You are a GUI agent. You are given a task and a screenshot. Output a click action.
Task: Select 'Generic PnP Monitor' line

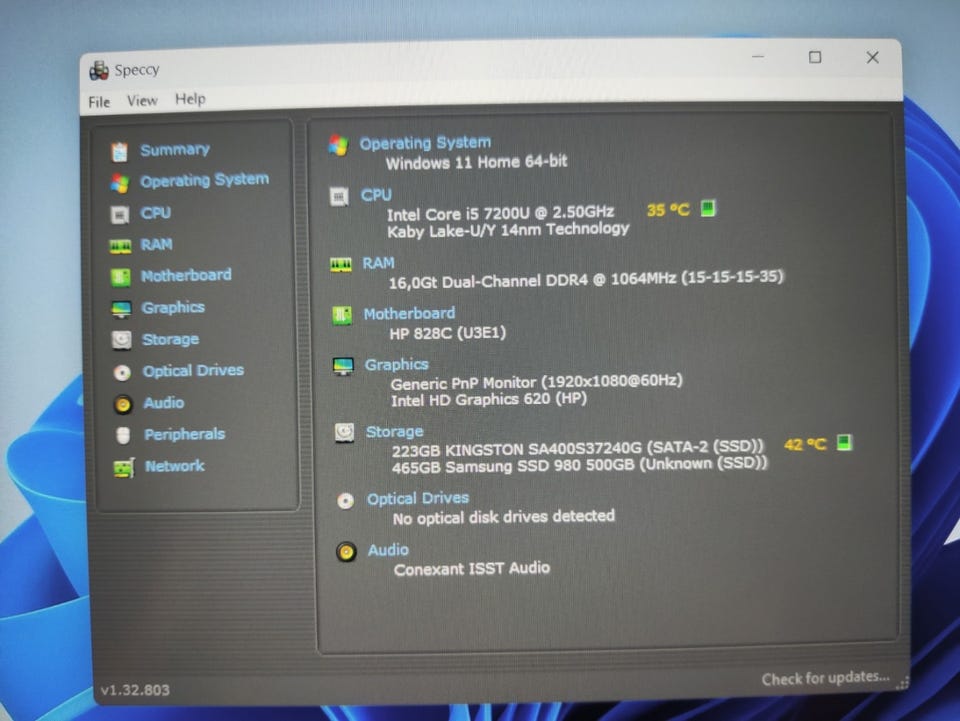pyautogui.click(x=536, y=382)
